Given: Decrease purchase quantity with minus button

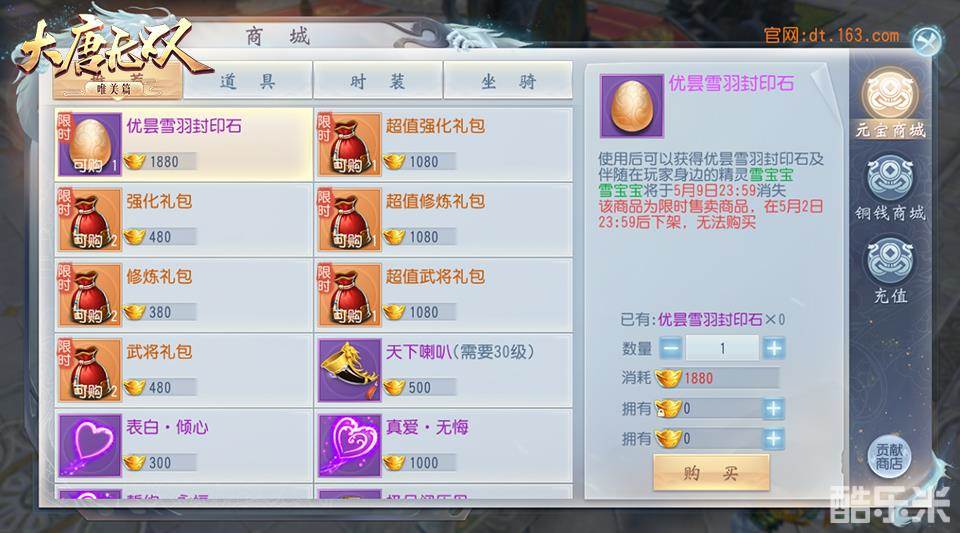Looking at the screenshot, I should [x=670, y=348].
